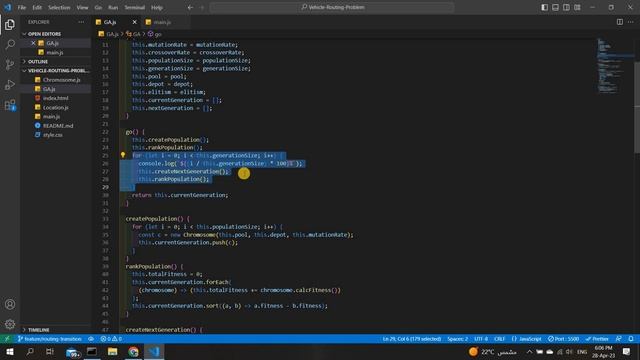
Task: Open Windows taskbar search
Action: [x=30, y=351]
